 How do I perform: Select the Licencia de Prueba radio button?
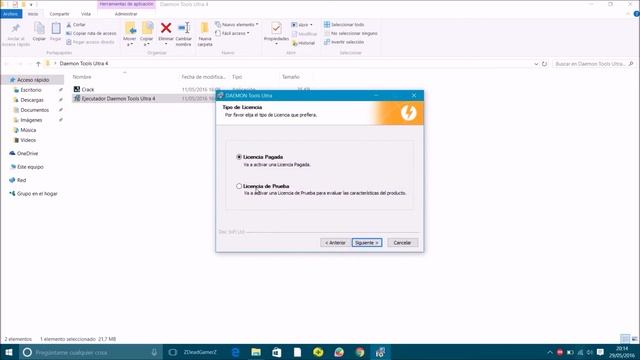click(x=239, y=186)
